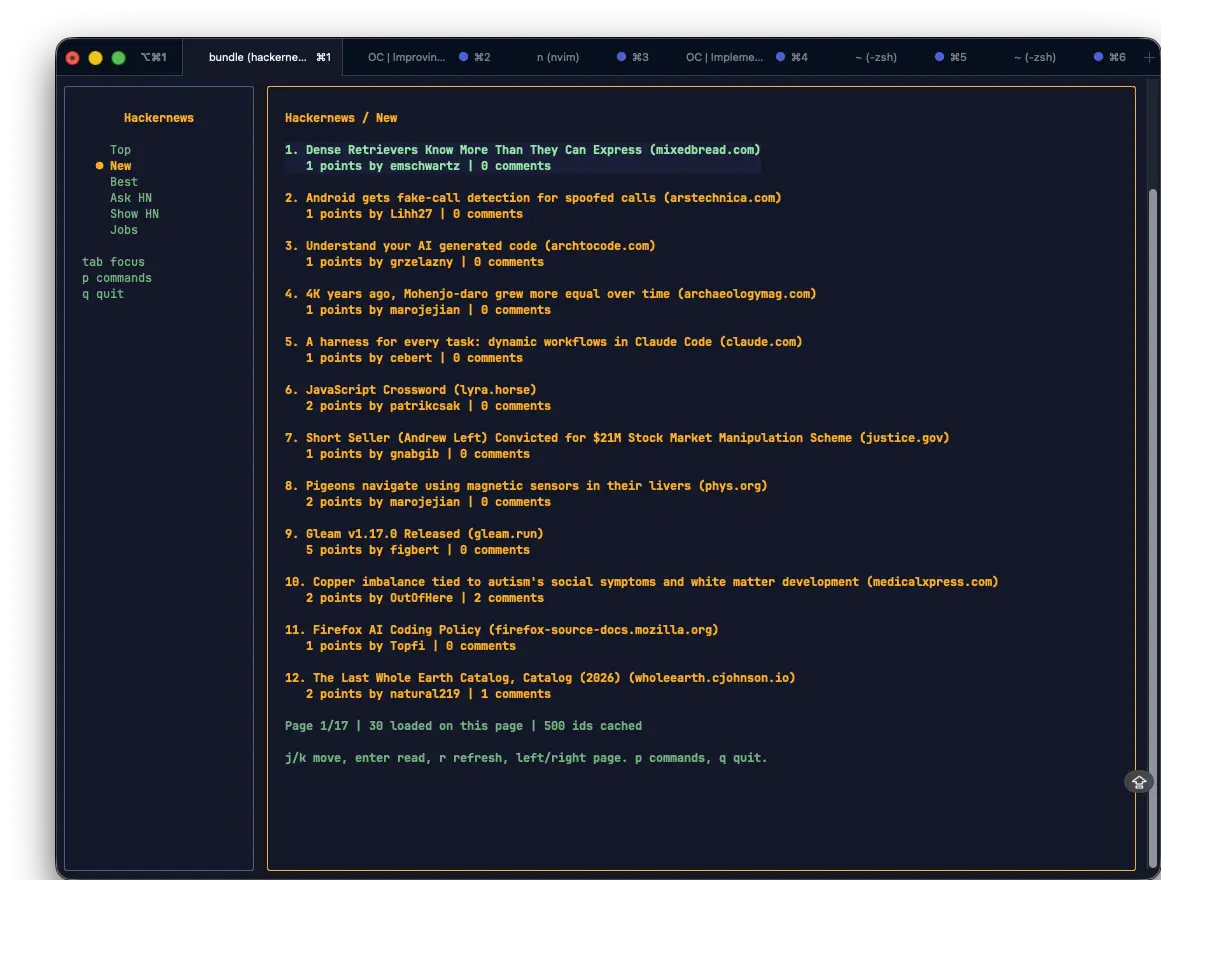Click 2 points by marojejian line
The image size is (1217, 954).
(428, 502)
